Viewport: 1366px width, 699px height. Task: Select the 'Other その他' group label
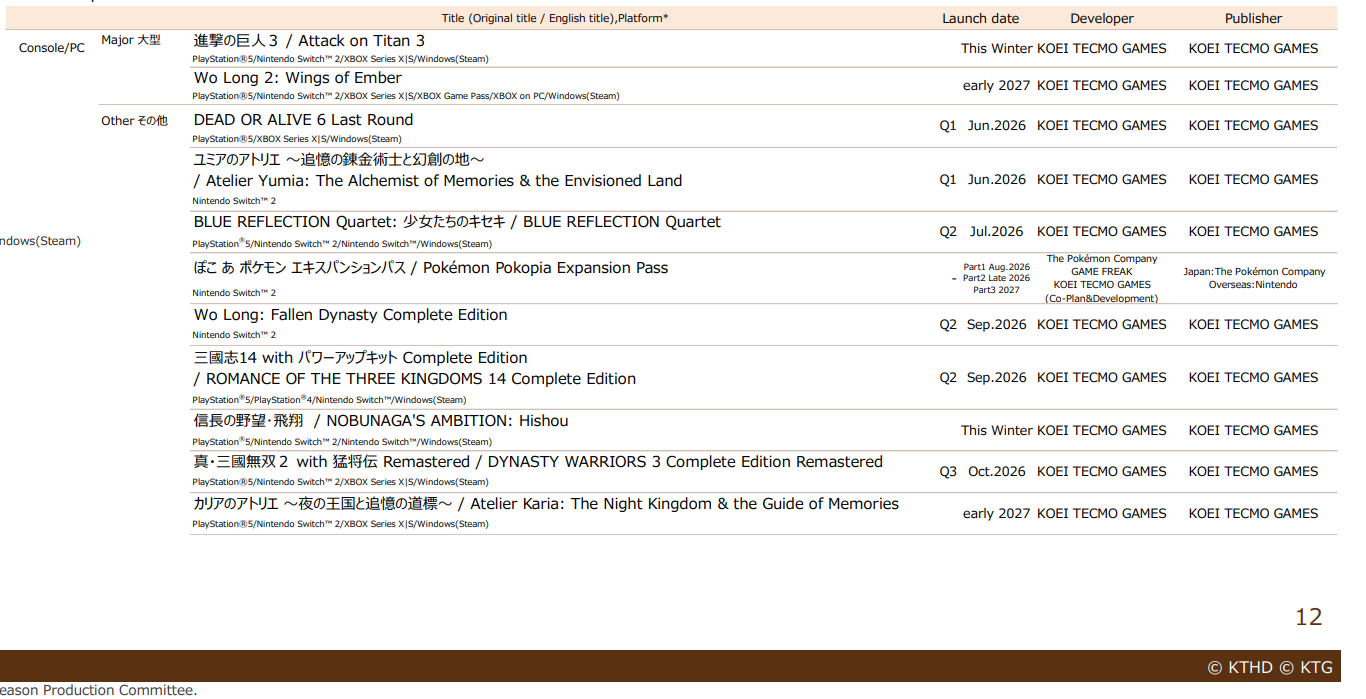click(x=134, y=120)
